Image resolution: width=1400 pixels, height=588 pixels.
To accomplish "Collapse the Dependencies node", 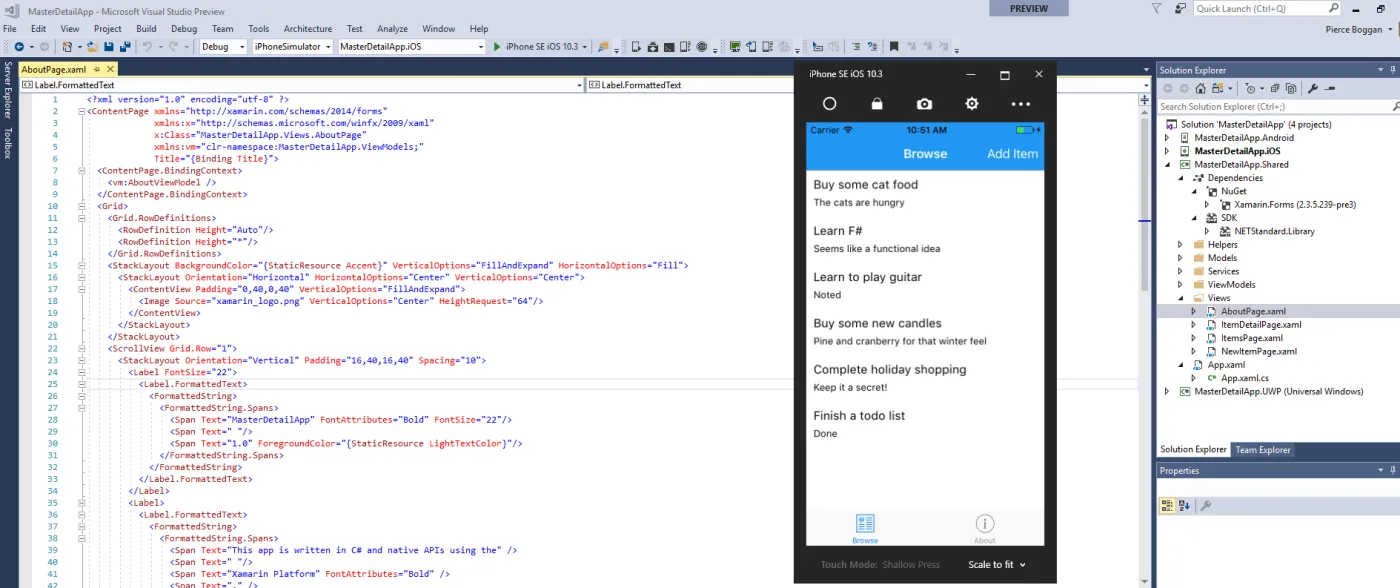I will pyautogui.click(x=1181, y=178).
